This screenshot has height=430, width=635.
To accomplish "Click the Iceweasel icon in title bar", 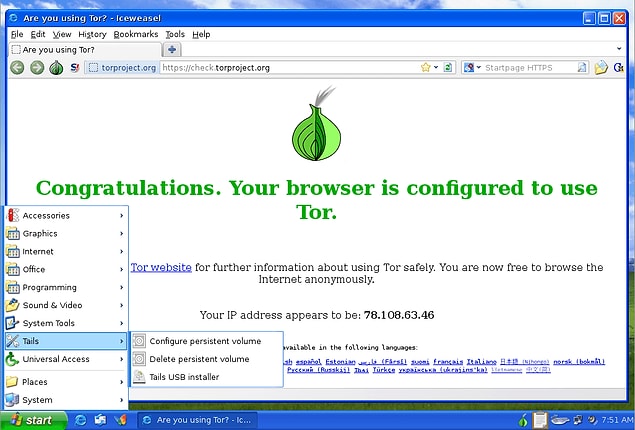I will [14, 18].
